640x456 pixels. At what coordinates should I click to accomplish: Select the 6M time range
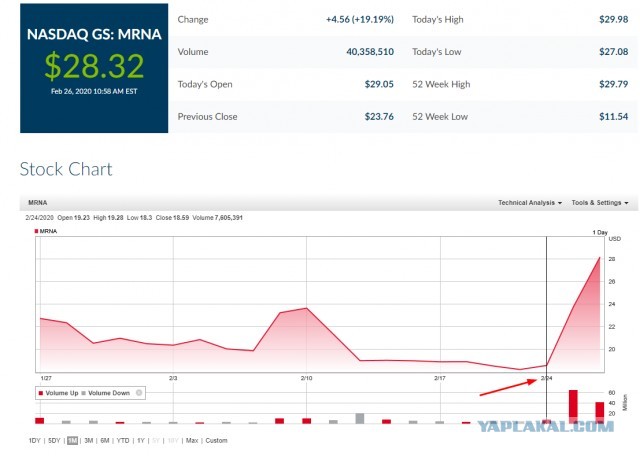click(105, 440)
